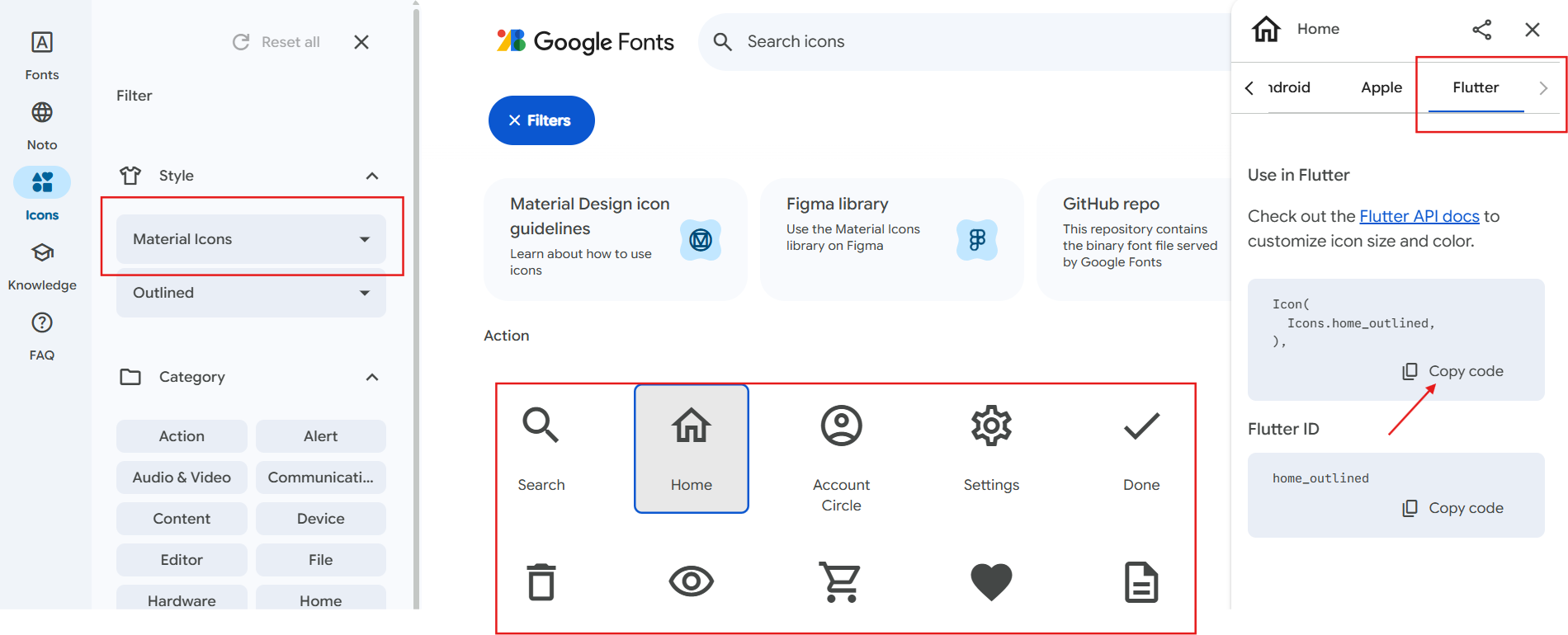
Task: Open the Figma library card
Action: [x=892, y=239]
